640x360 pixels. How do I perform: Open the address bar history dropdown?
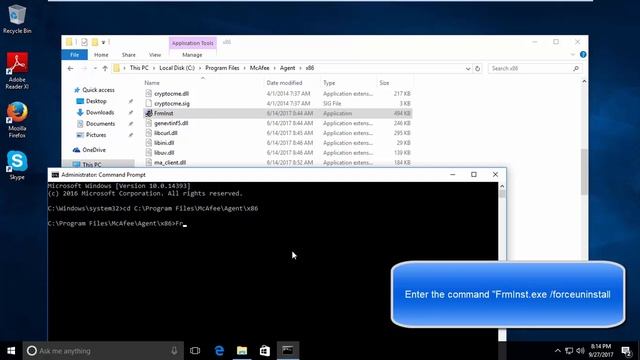point(468,69)
